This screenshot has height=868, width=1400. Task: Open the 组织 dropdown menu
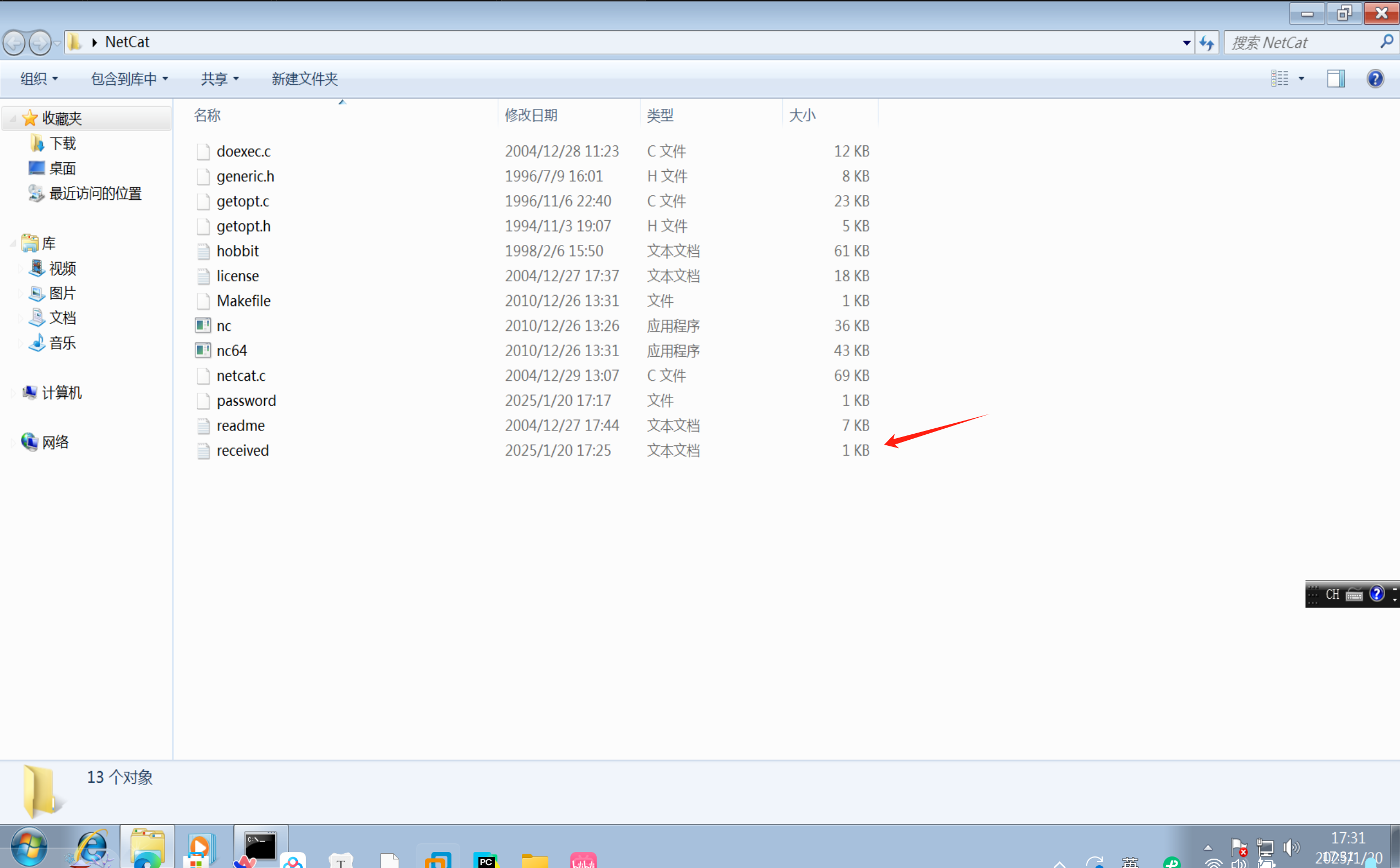[x=39, y=79]
